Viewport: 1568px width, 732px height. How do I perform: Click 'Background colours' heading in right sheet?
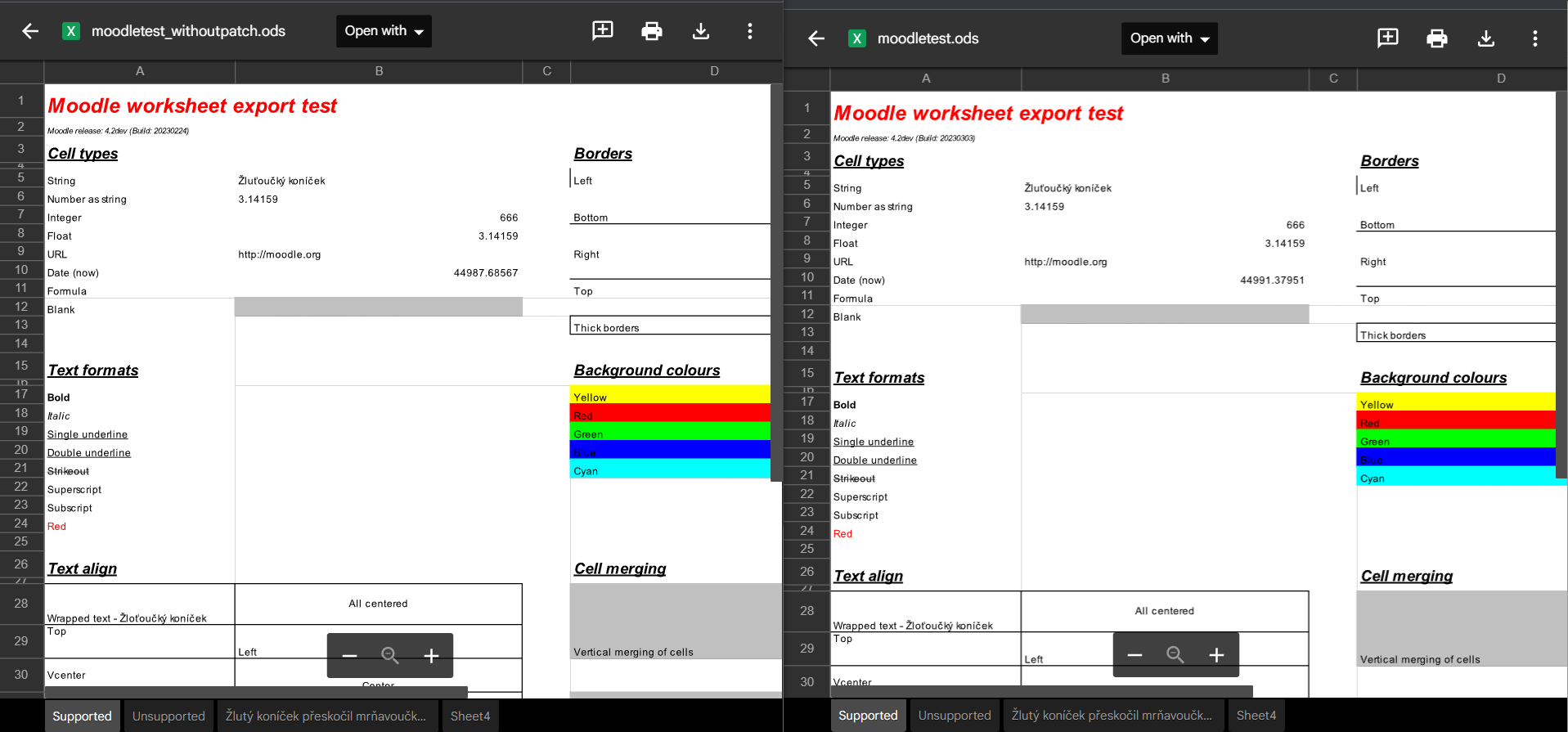1434,378
